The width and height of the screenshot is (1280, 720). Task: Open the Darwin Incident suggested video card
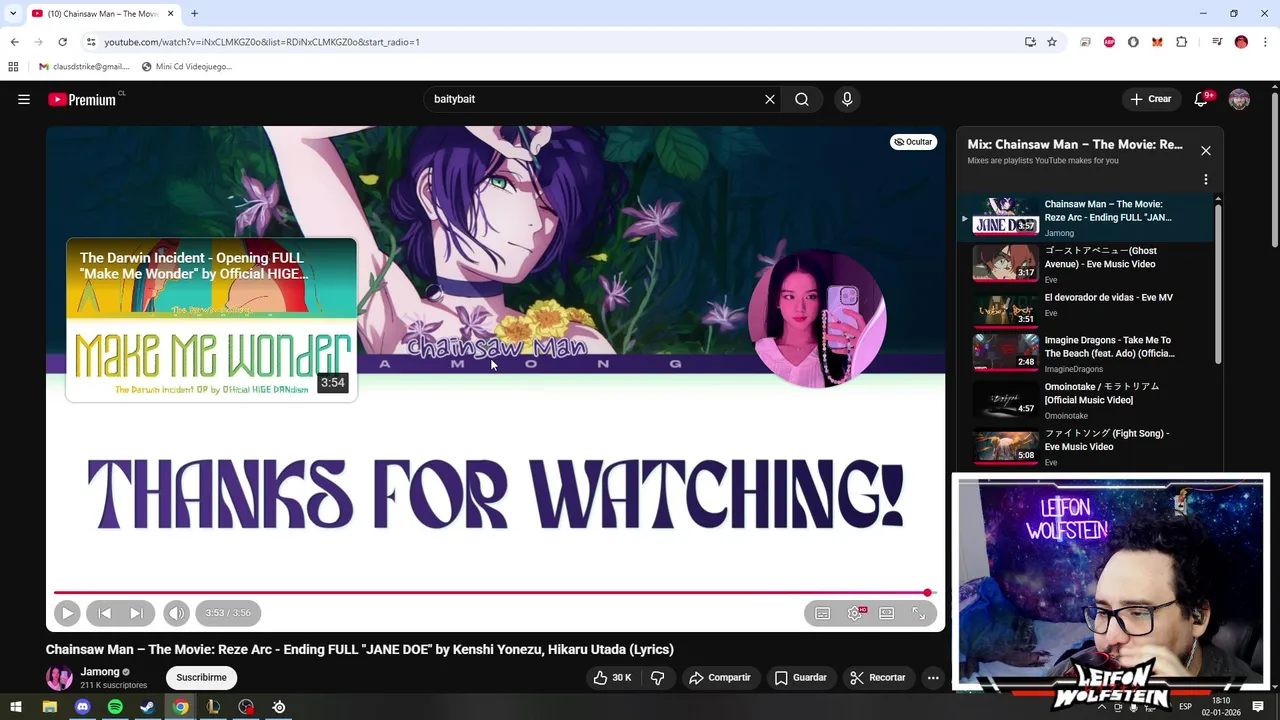[211, 319]
